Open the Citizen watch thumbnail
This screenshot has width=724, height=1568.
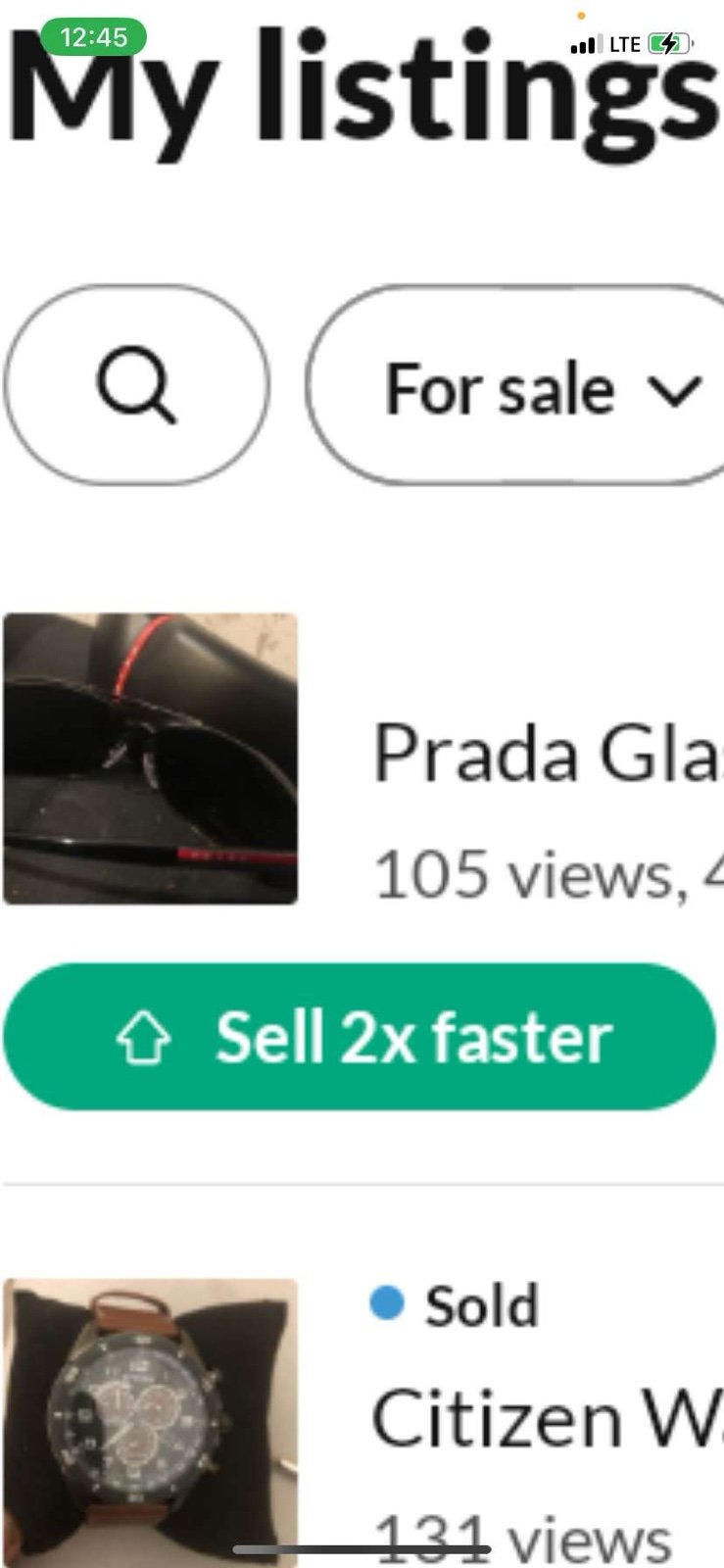[x=150, y=1423]
